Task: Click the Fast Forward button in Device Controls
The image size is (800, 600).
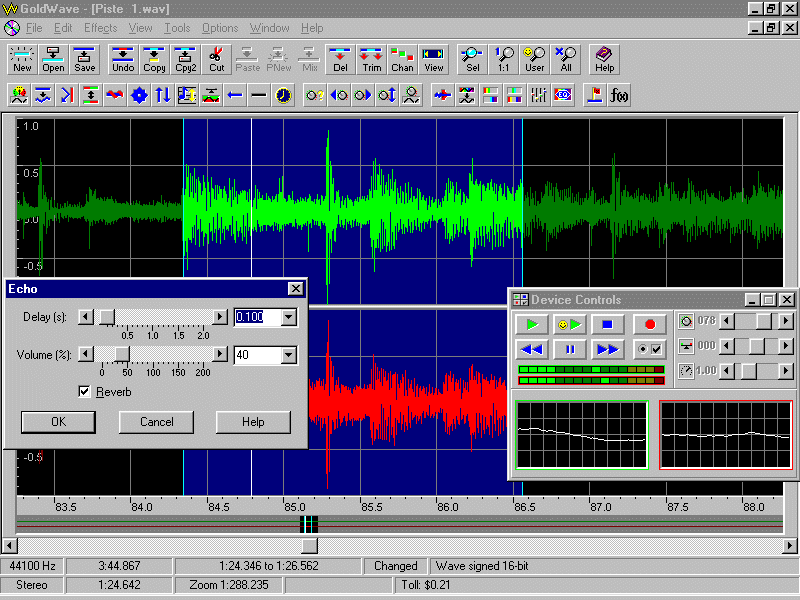Action: click(x=607, y=349)
